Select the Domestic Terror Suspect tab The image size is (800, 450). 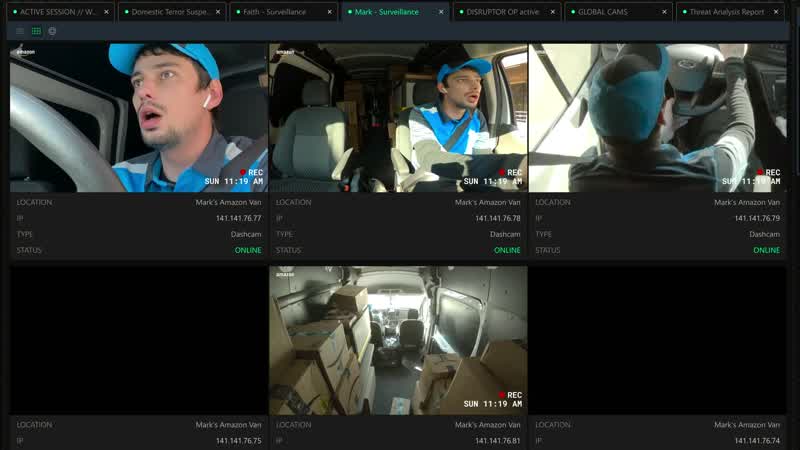pos(170,12)
